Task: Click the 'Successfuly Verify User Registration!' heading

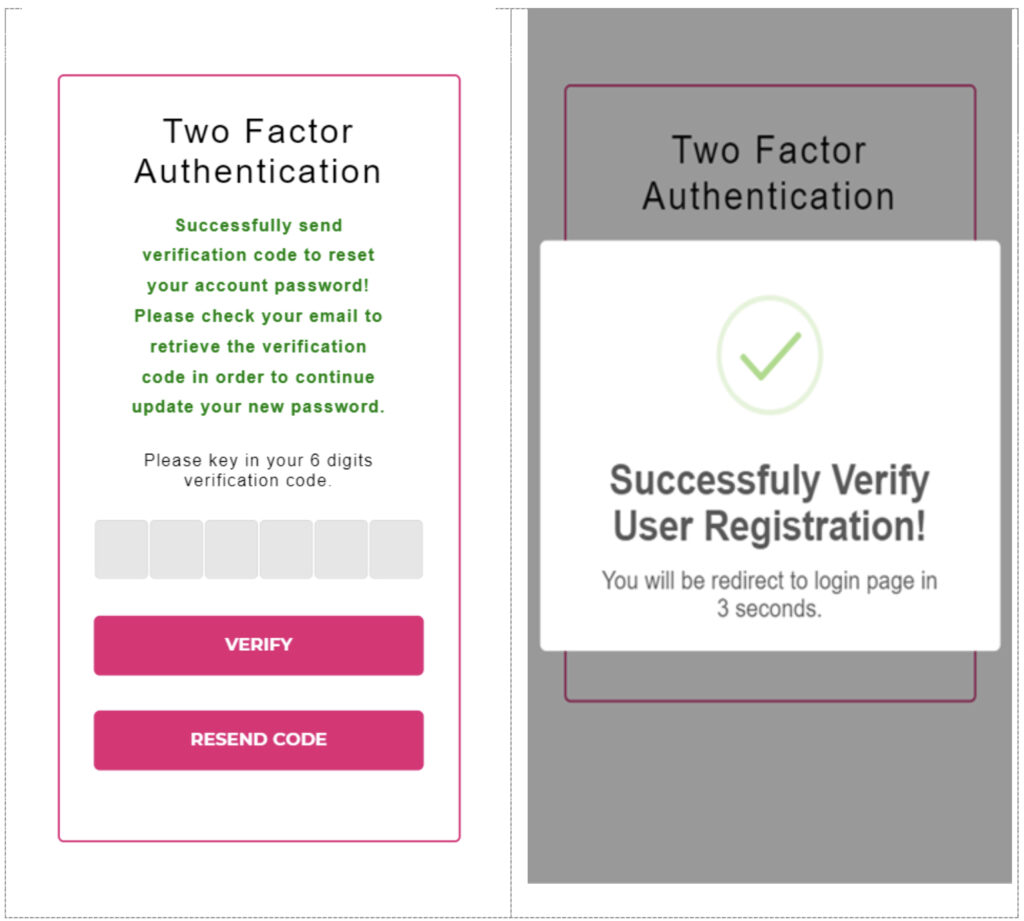Action: click(x=769, y=503)
